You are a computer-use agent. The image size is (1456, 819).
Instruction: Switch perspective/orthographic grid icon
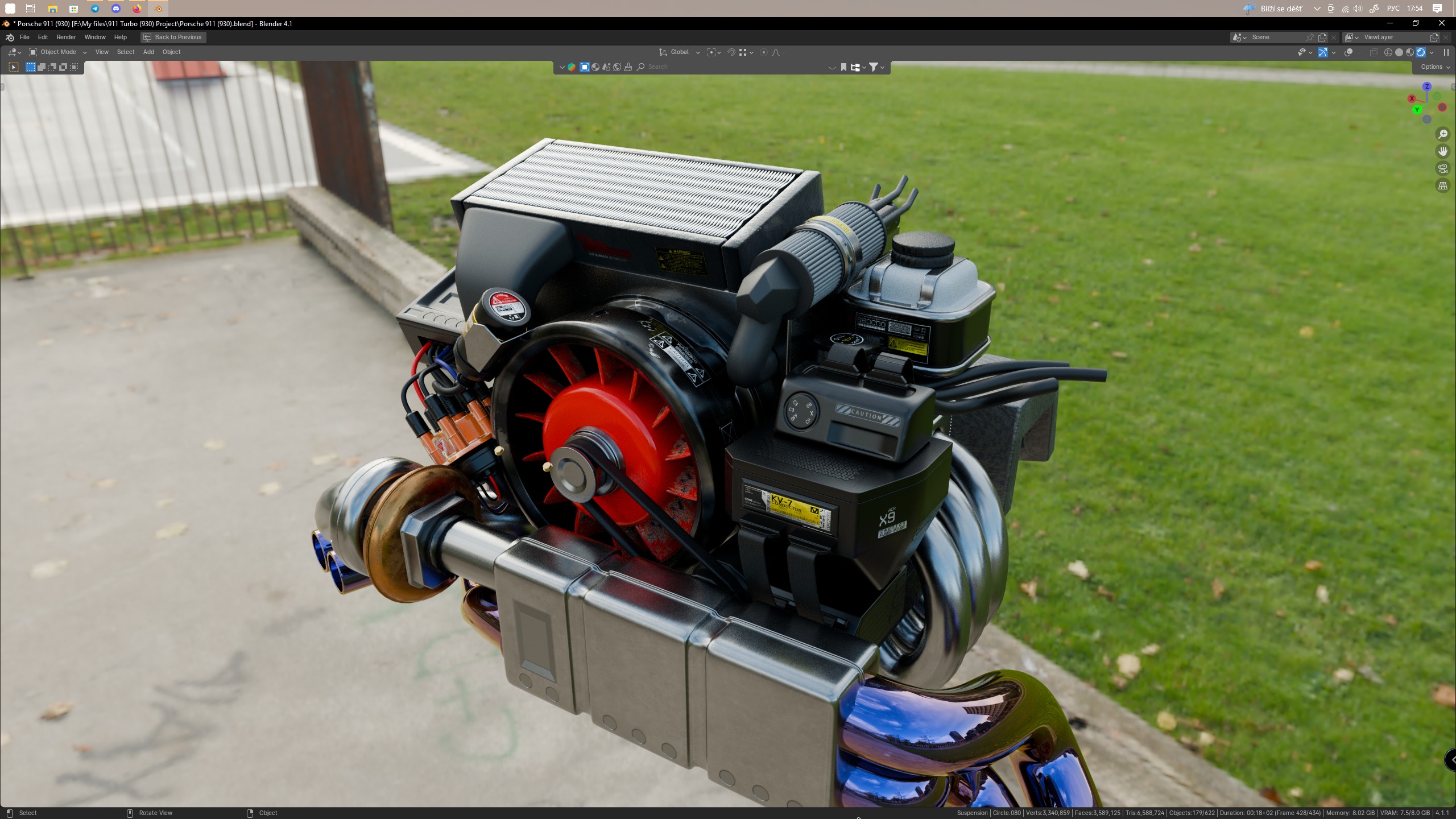[1443, 186]
